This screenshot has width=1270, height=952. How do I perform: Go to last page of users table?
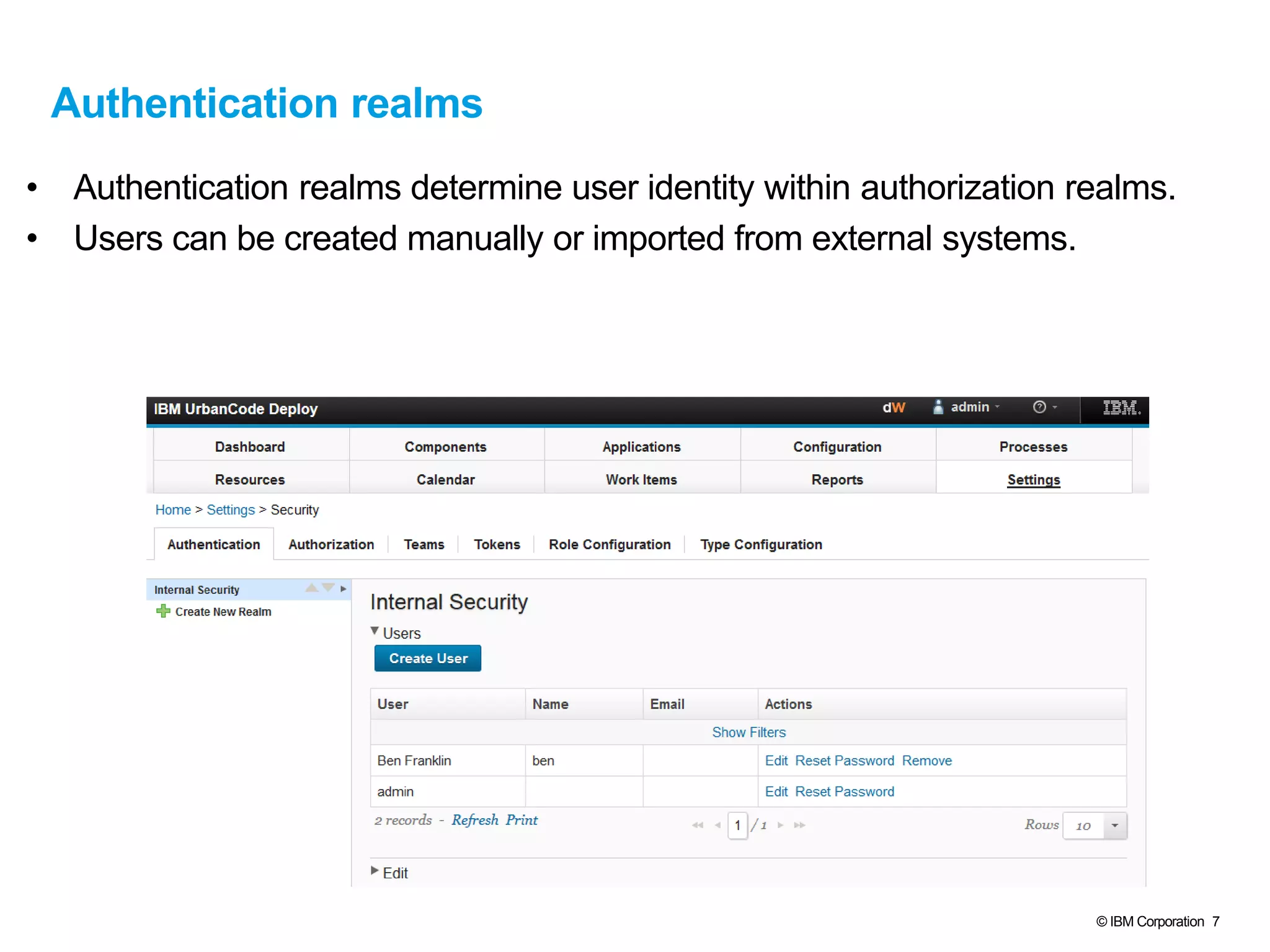(799, 825)
